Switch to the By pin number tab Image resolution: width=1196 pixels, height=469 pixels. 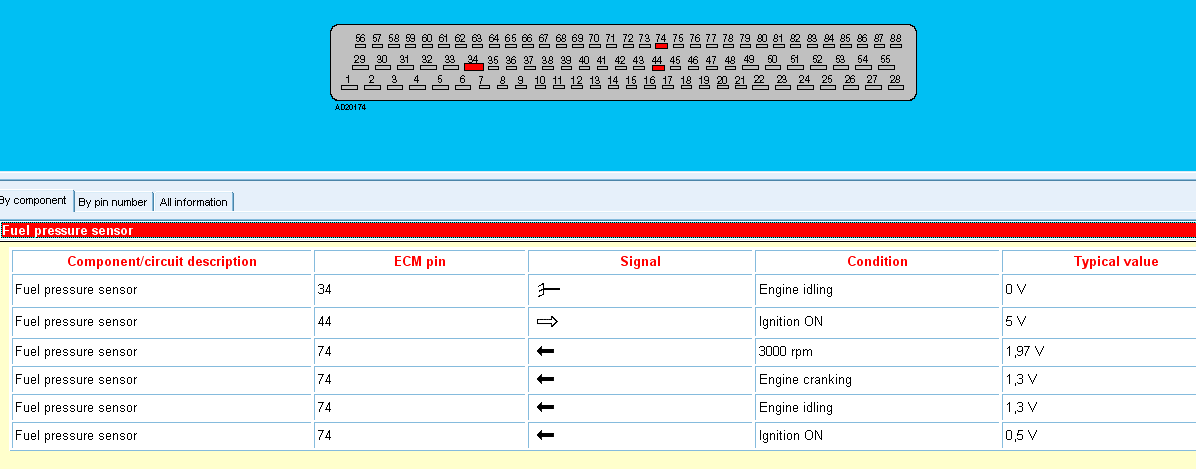click(x=113, y=202)
